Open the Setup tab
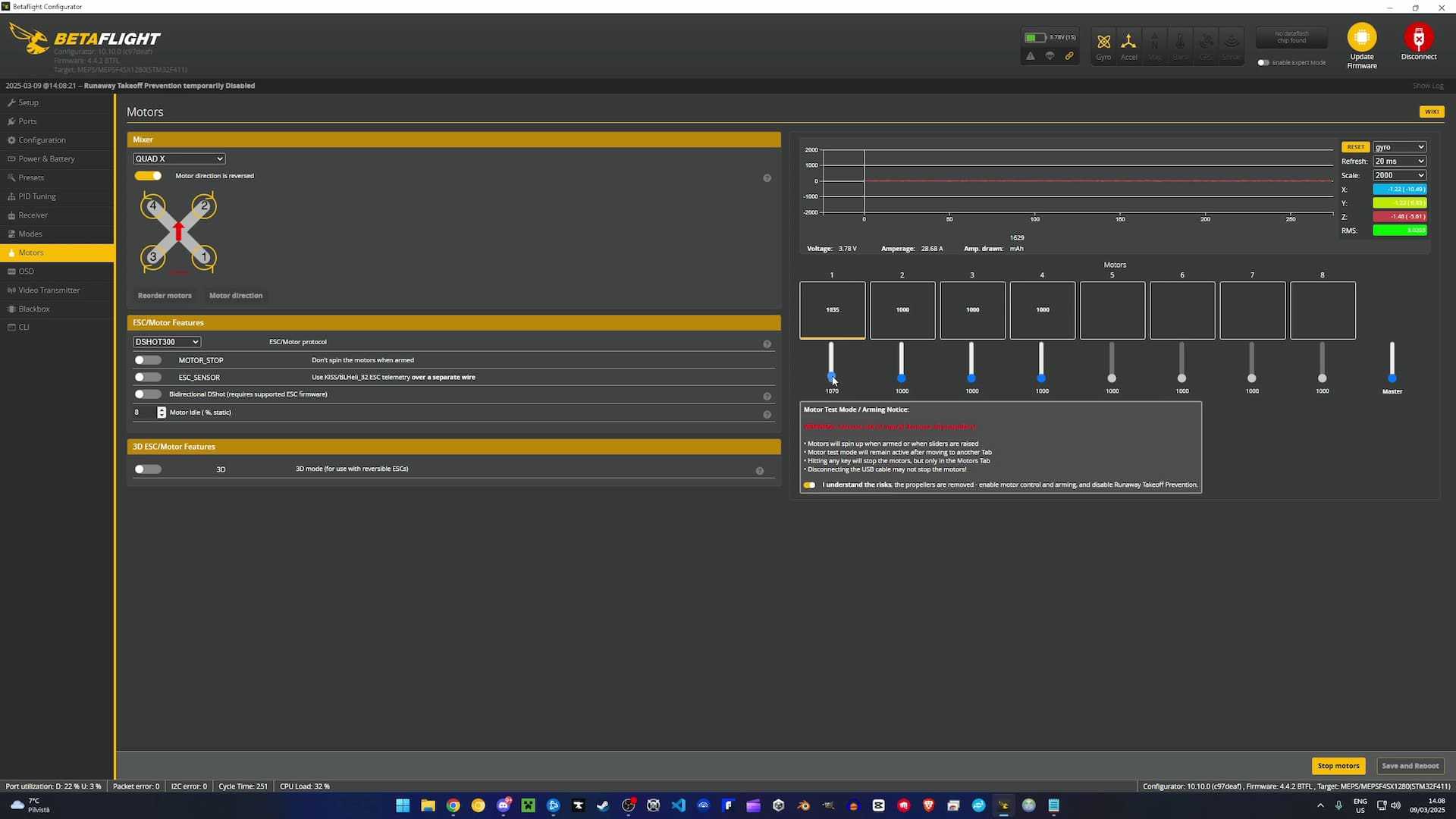The image size is (1456, 819). pyautogui.click(x=57, y=102)
